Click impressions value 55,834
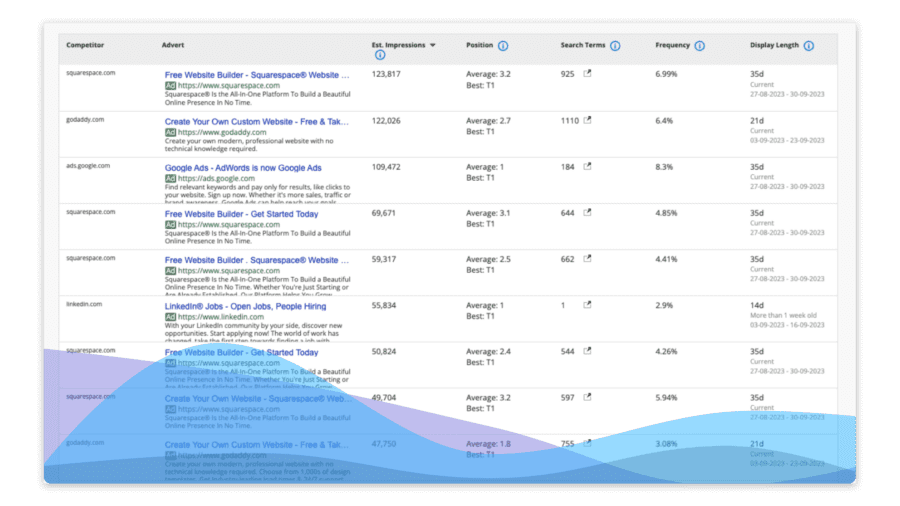 (383, 305)
